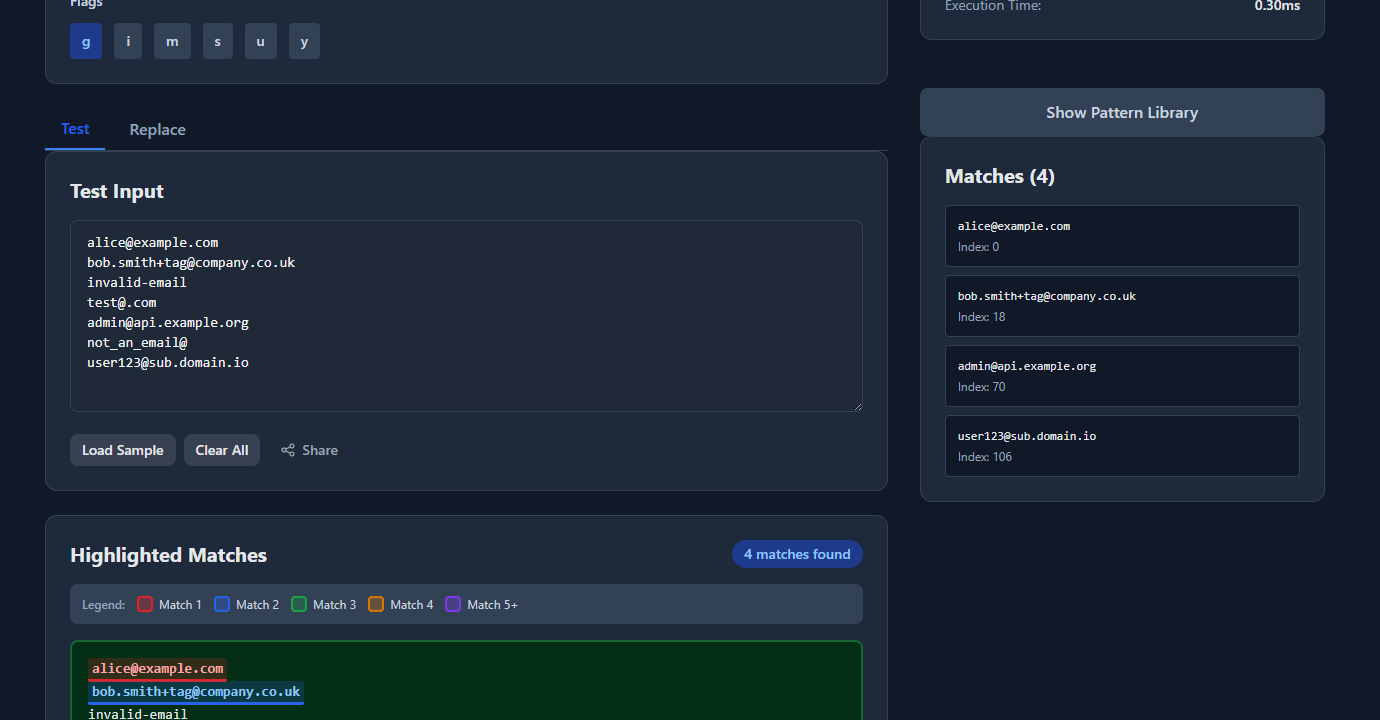Screen dimensions: 1380x720
Task: Click the Load Sample button
Action: tap(123, 450)
